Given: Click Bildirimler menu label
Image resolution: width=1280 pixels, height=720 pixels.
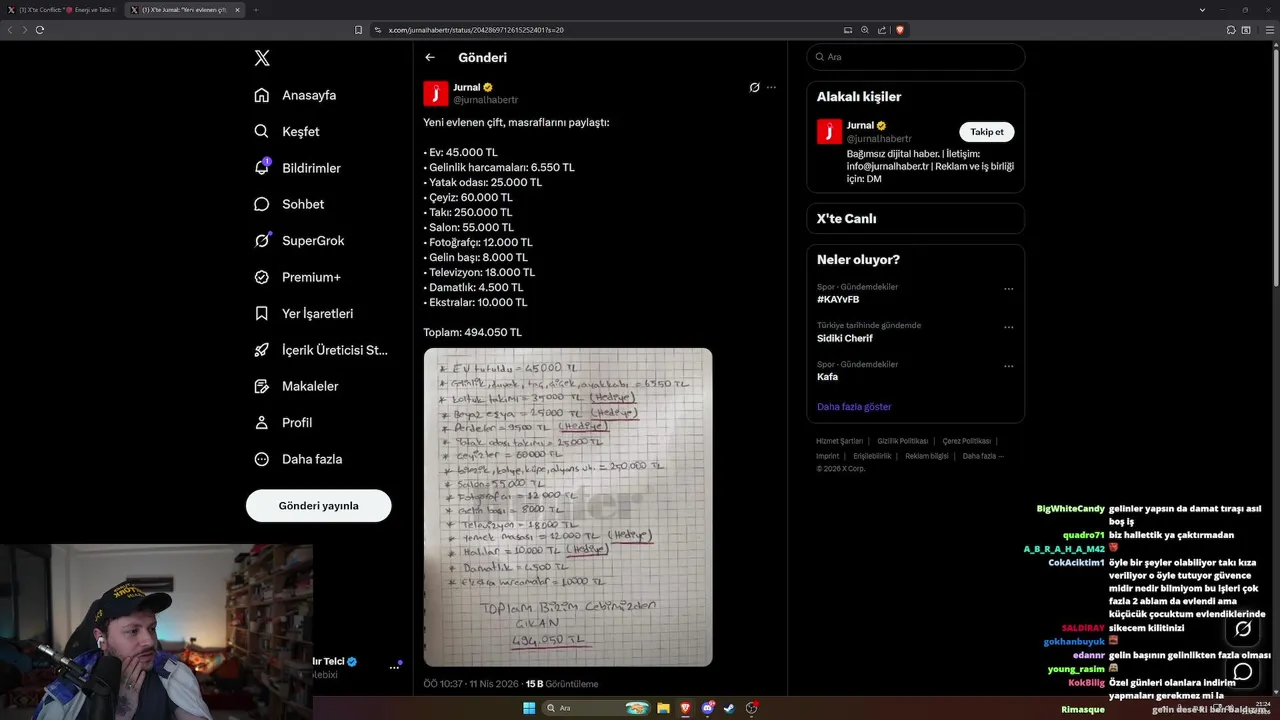Looking at the screenshot, I should [311, 168].
